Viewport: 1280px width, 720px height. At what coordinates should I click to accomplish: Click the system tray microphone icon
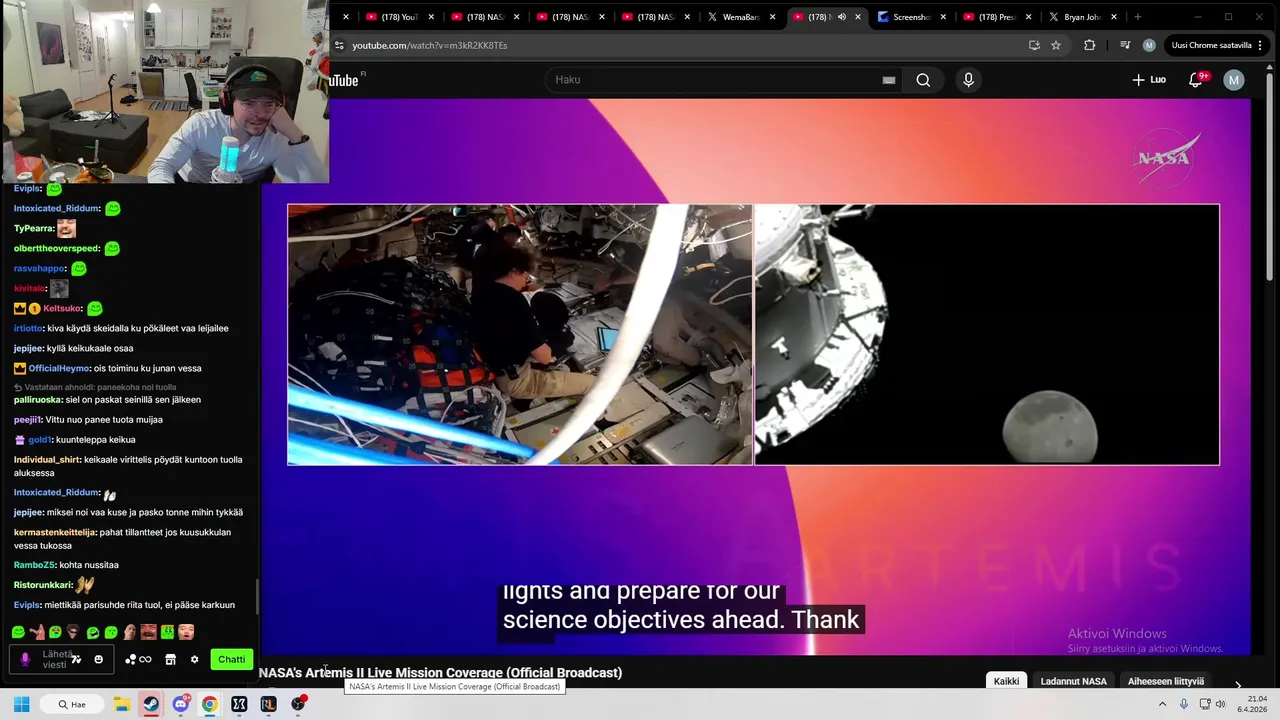pos(1184,704)
